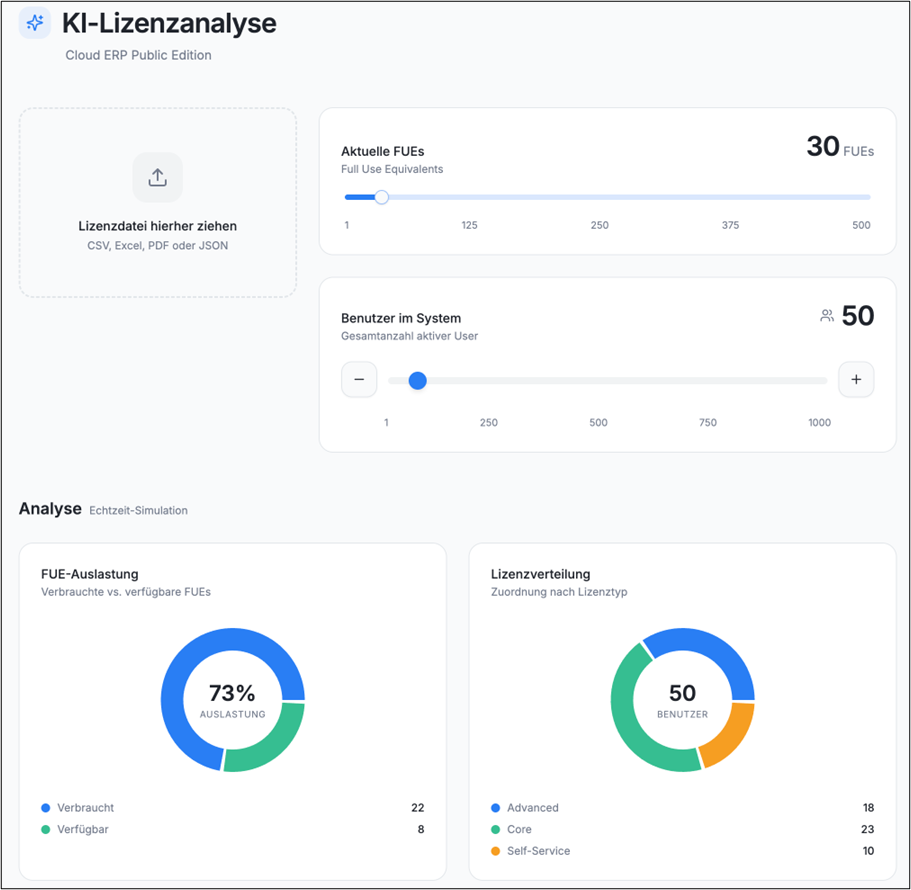Screen dimensions: 911x890
Task: Click the Lizenzdatei hierher ziehen drop zone
Action: pyautogui.click(x=158, y=203)
